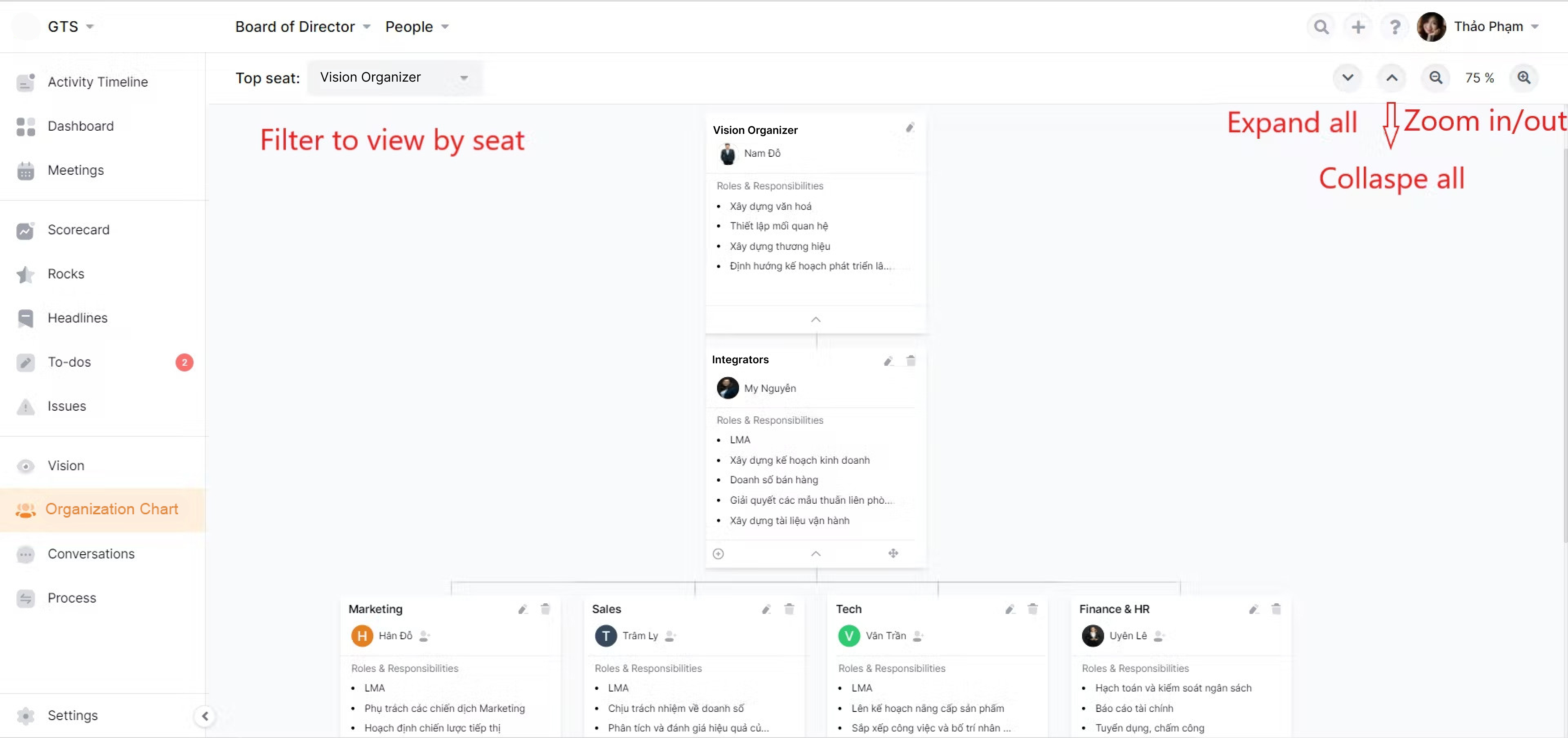Delete the Integrators seat trash icon

(x=911, y=361)
